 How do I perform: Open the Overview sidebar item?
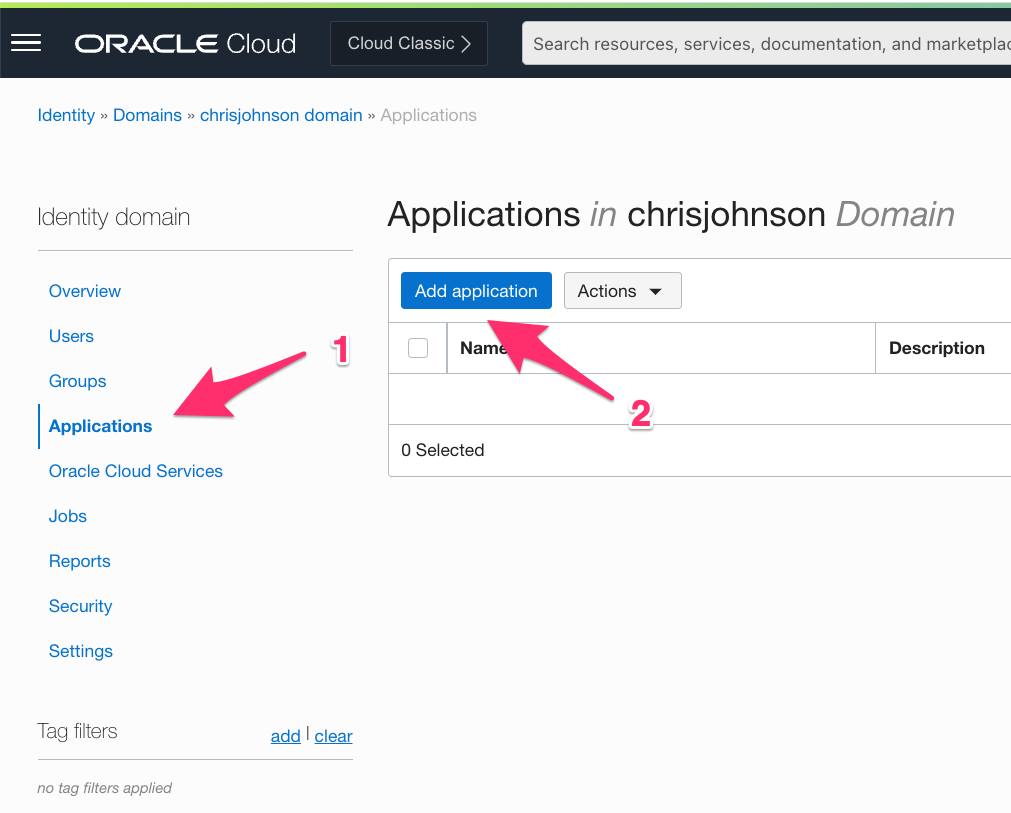coord(85,291)
